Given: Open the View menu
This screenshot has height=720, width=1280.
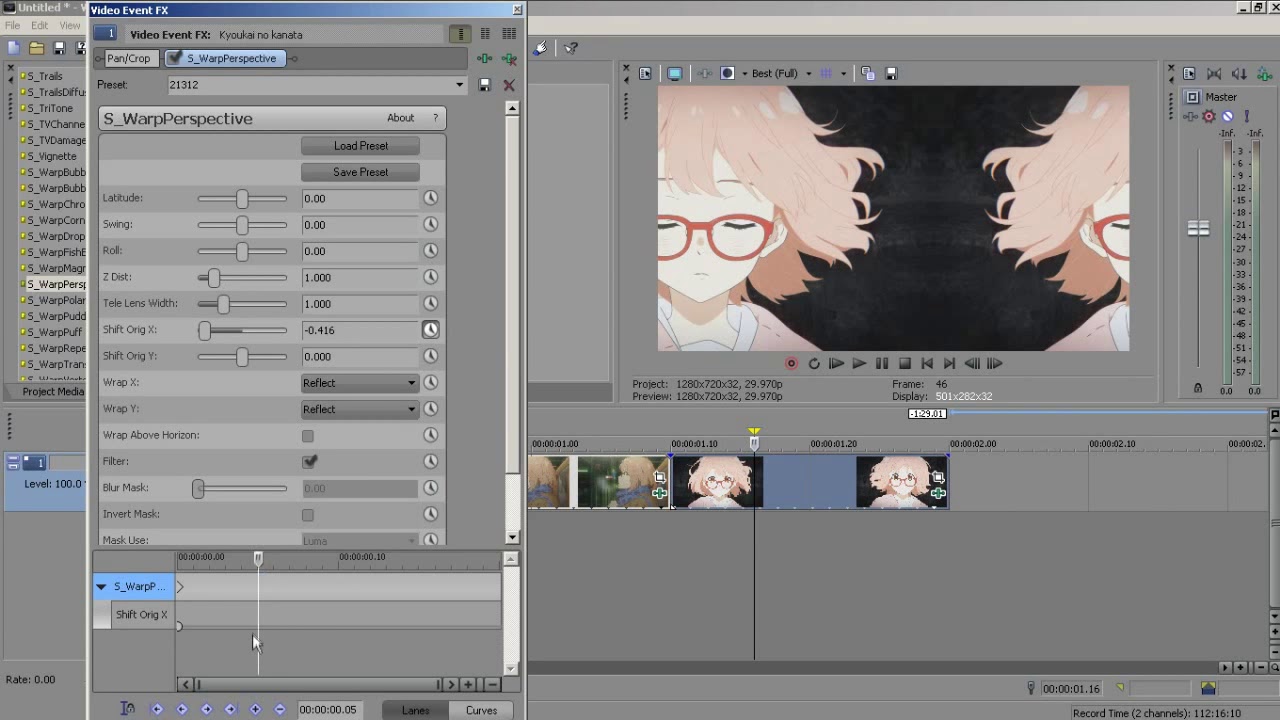Looking at the screenshot, I should pos(70,25).
